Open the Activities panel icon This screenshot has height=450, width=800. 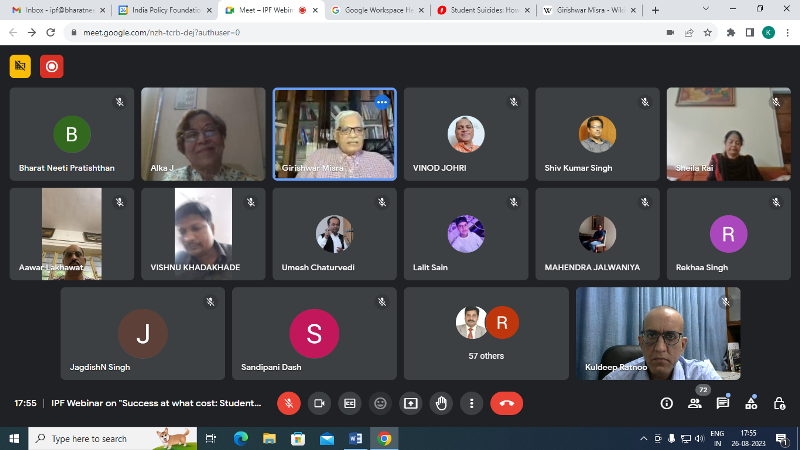(751, 403)
